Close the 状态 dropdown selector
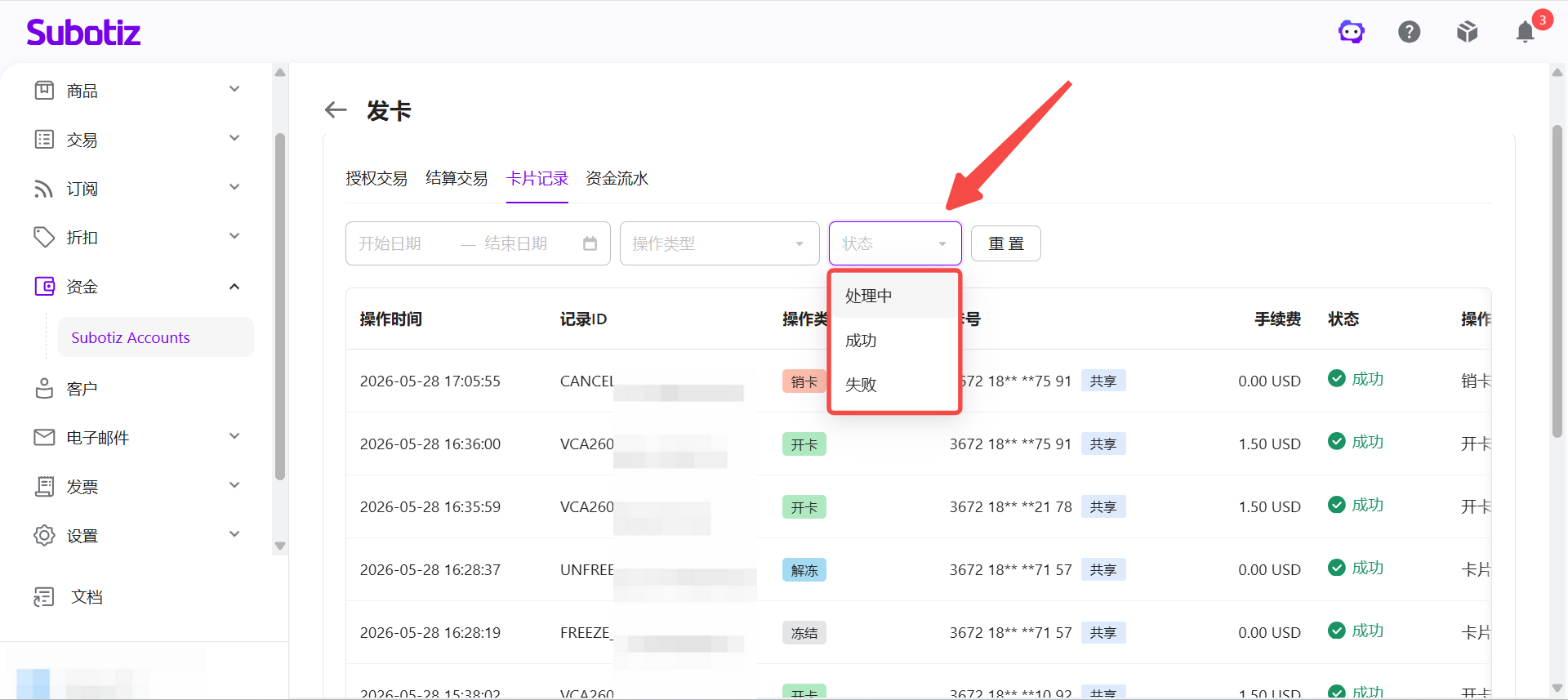This screenshot has width=1568, height=700. point(895,243)
